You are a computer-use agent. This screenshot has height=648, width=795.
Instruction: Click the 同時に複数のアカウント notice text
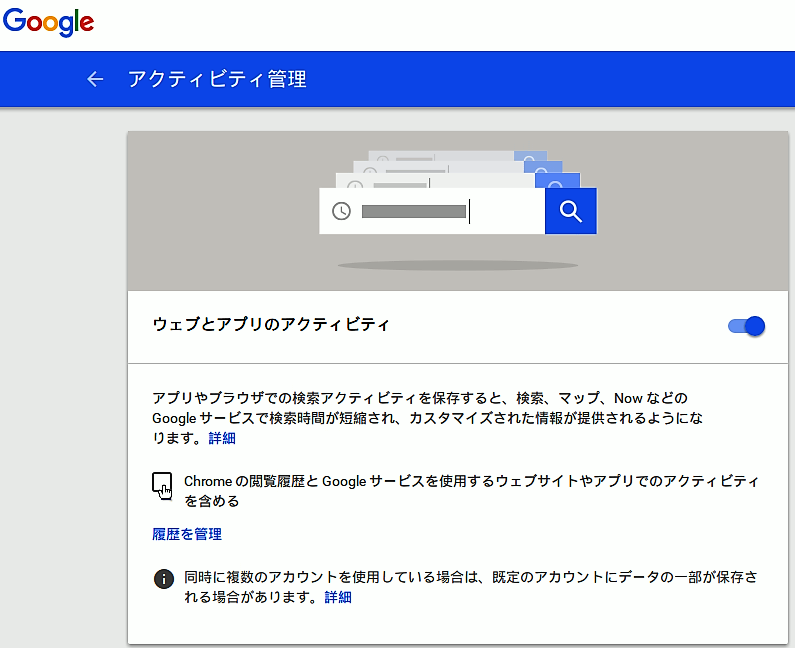(x=471, y=587)
